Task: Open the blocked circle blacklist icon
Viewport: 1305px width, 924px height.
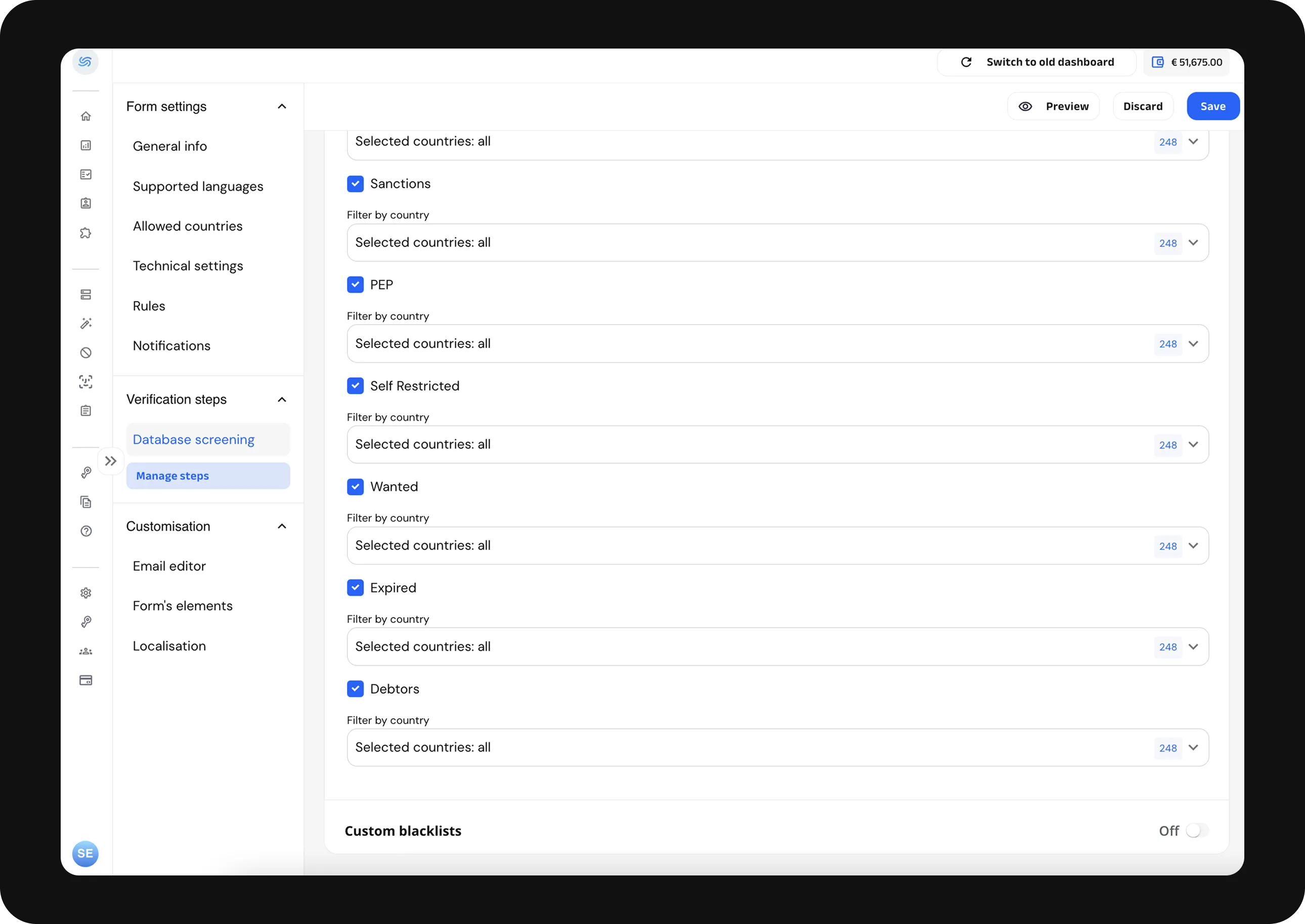Action: click(x=86, y=353)
